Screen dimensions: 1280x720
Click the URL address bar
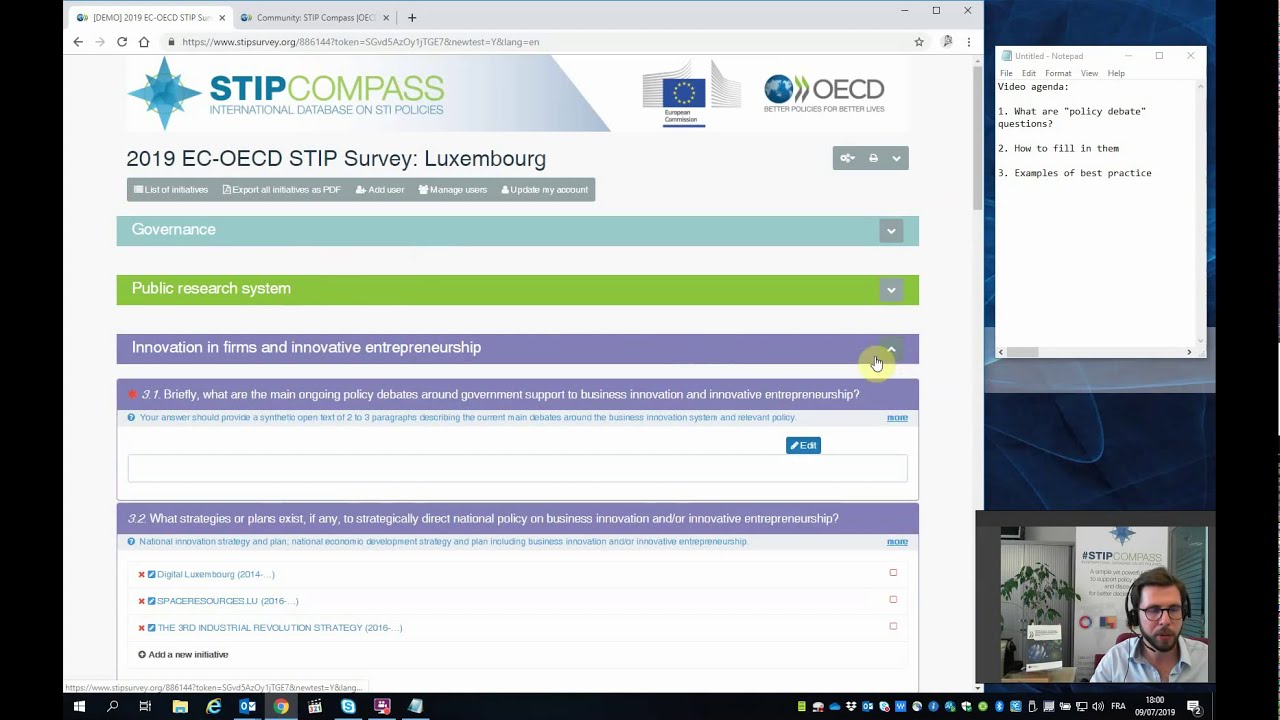pyautogui.click(x=540, y=42)
